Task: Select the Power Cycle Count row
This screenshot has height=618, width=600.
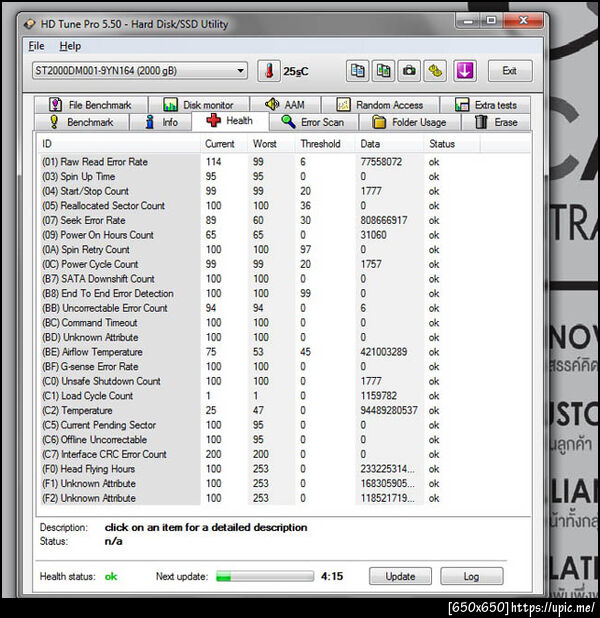Action: pos(260,264)
